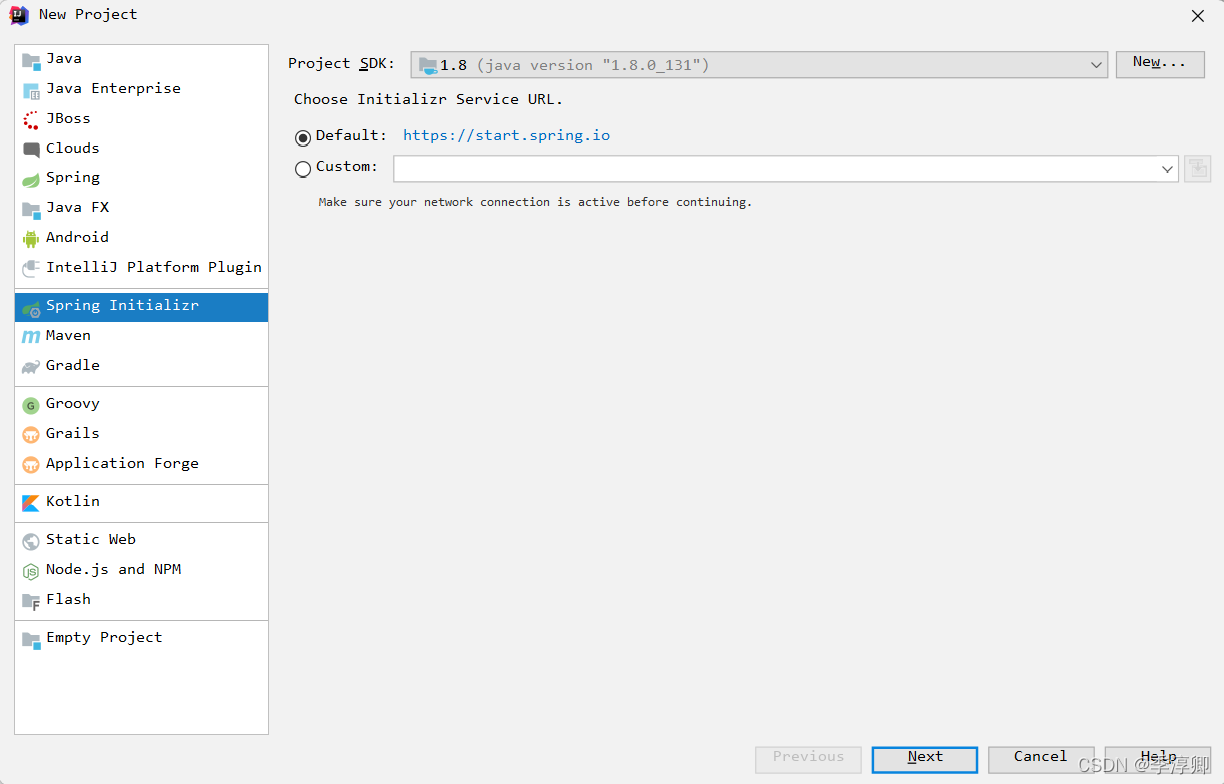Click the IntelliJ Platform Plugin icon
This screenshot has height=784, width=1224.
[31, 268]
